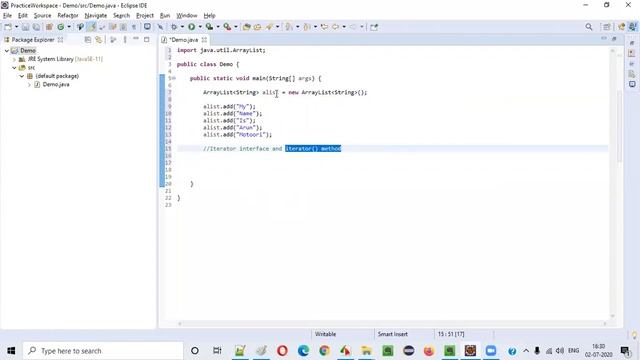
Task: Collapse the src folder node
Action: pyautogui.click(x=14, y=68)
